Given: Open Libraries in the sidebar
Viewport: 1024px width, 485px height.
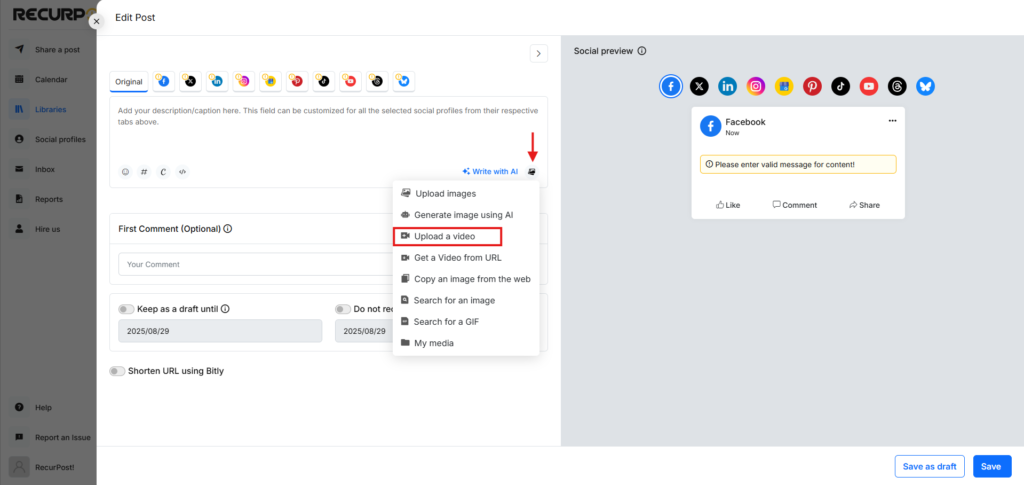Looking at the screenshot, I should tap(48, 110).
